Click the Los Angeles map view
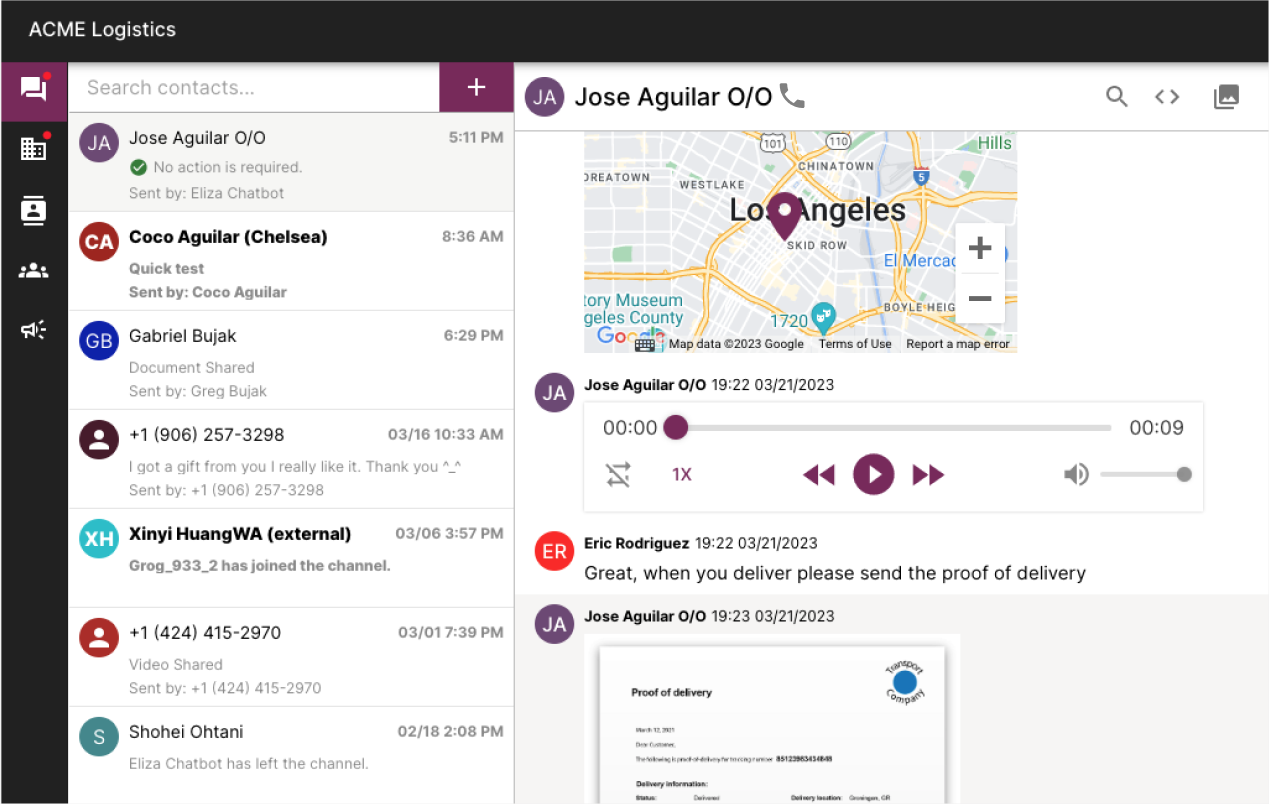 pyautogui.click(x=800, y=242)
